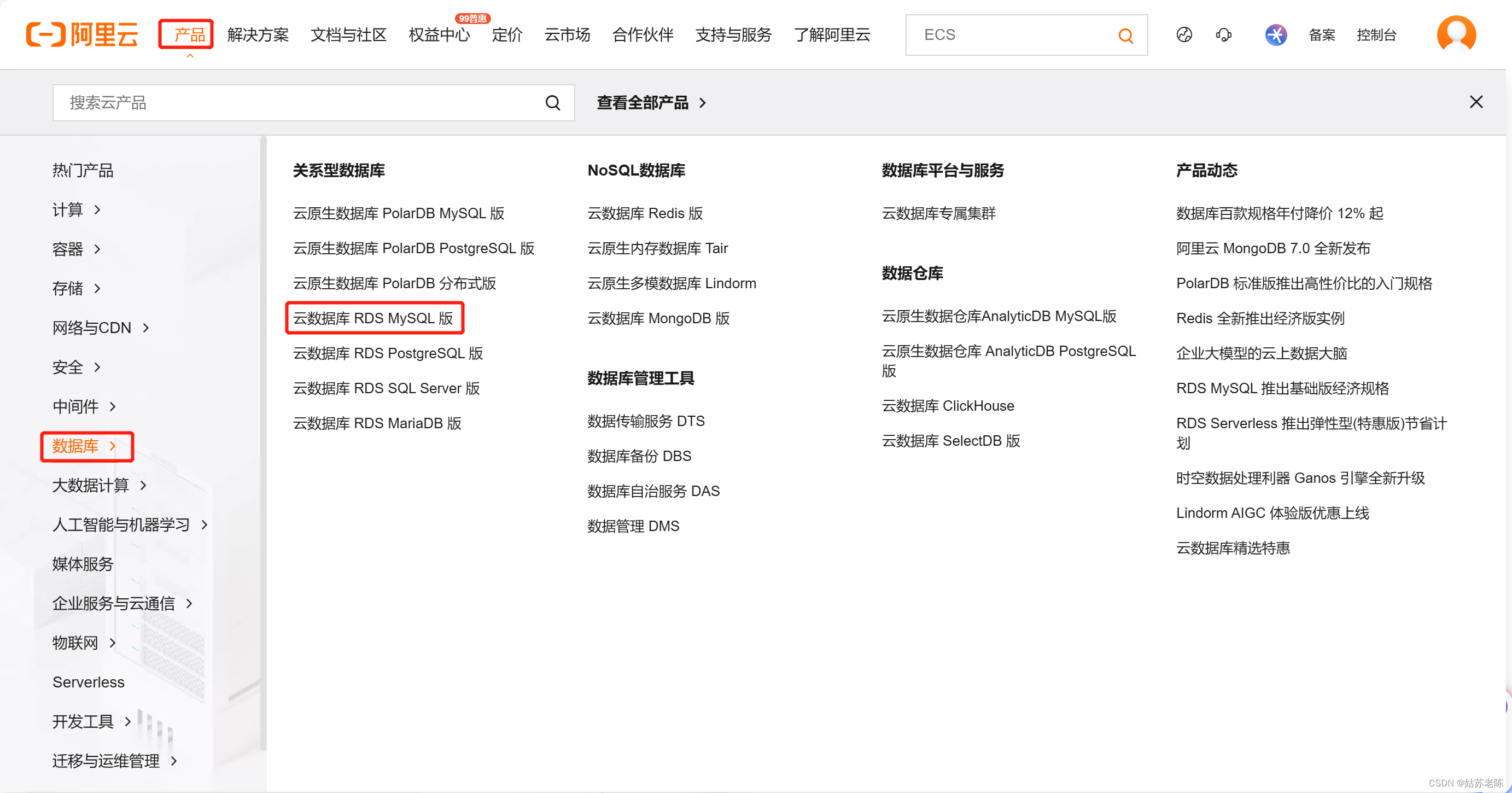Open Lindorm AIGC 体验版优惠上线 news

click(x=1272, y=513)
